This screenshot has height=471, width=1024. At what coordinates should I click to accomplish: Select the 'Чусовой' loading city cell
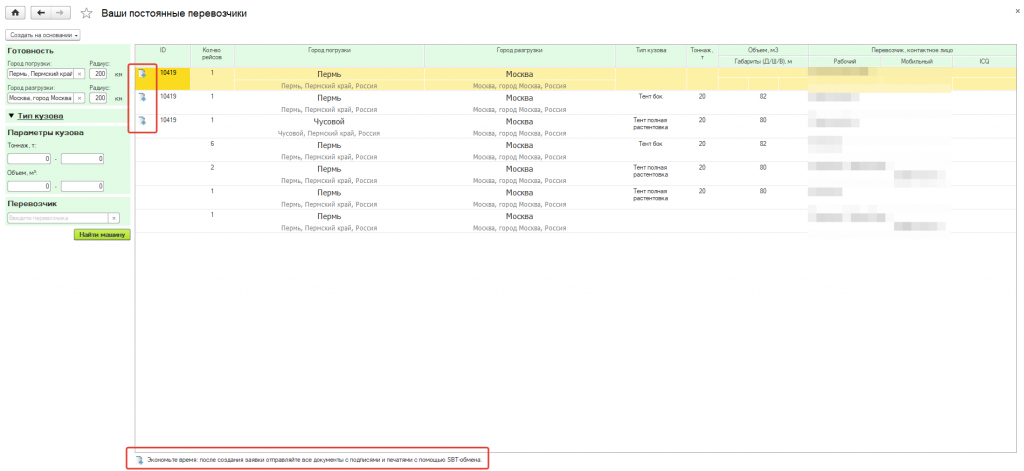(x=329, y=122)
